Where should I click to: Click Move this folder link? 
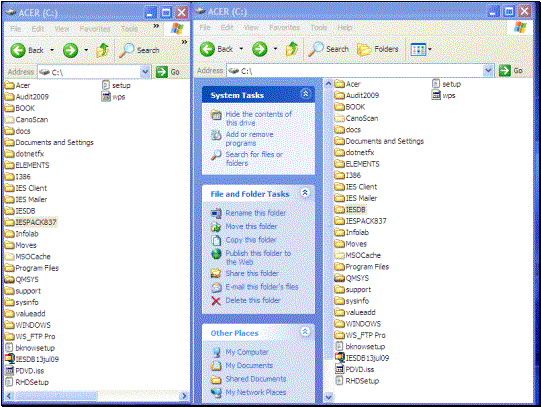point(251,227)
